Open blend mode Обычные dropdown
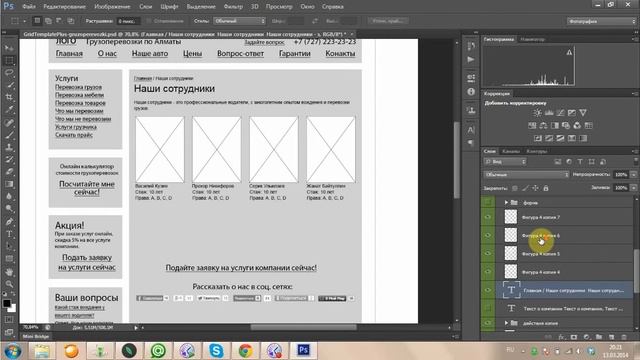 coord(526,175)
